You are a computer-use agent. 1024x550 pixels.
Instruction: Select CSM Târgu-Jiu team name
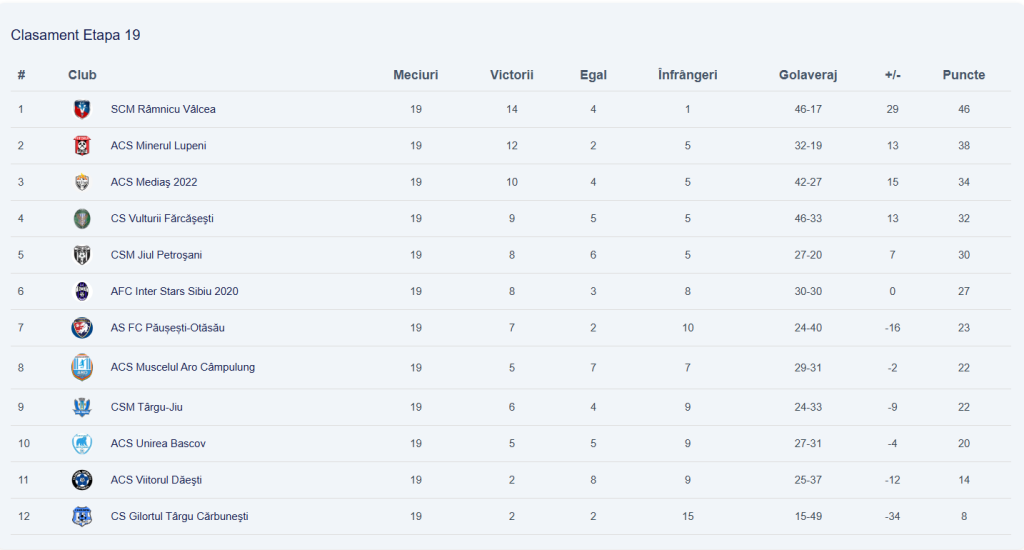point(146,407)
